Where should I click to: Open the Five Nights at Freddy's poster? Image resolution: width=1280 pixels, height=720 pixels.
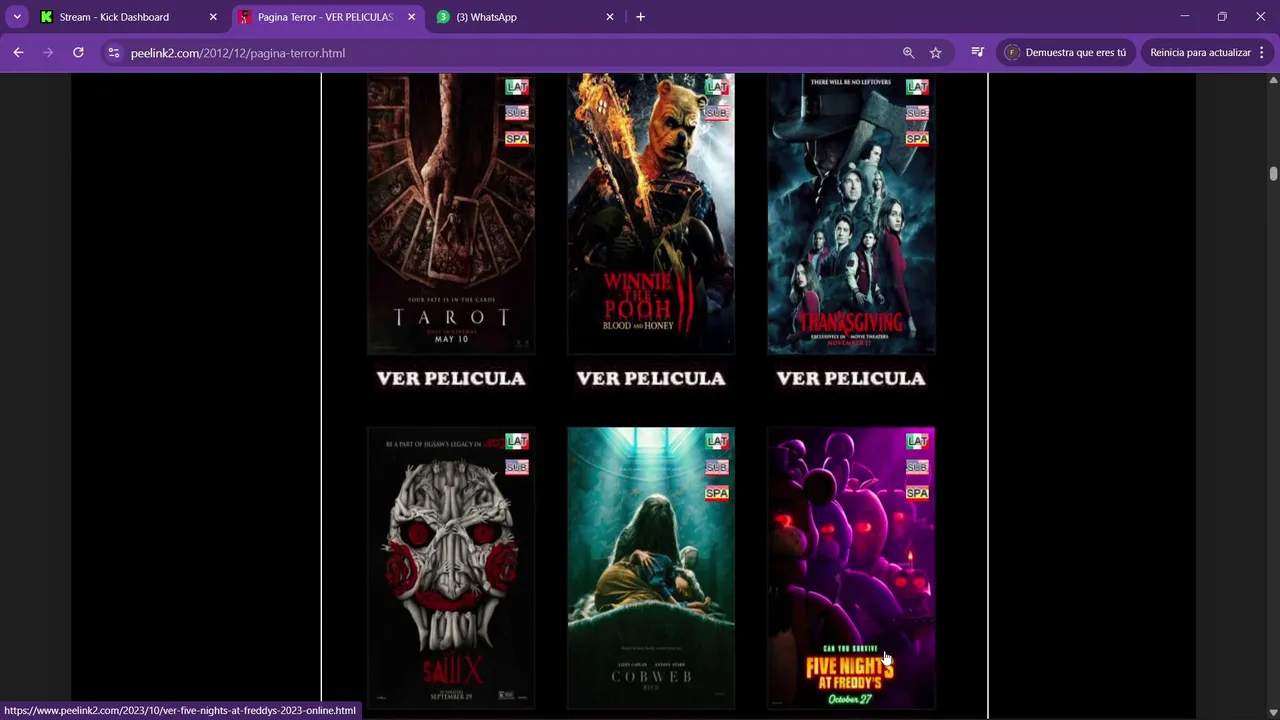point(851,568)
